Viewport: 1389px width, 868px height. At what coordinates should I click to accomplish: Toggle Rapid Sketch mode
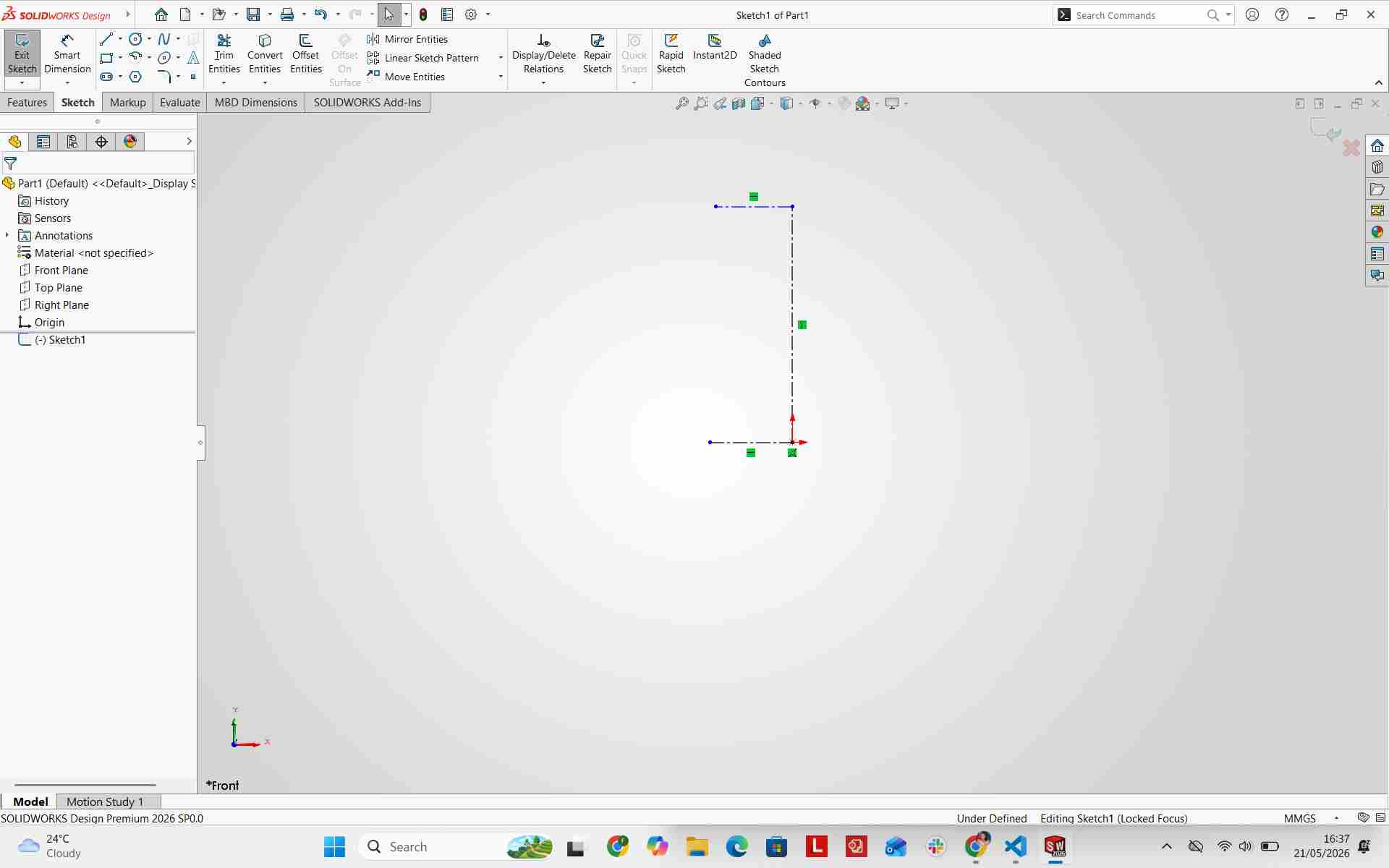(671, 54)
